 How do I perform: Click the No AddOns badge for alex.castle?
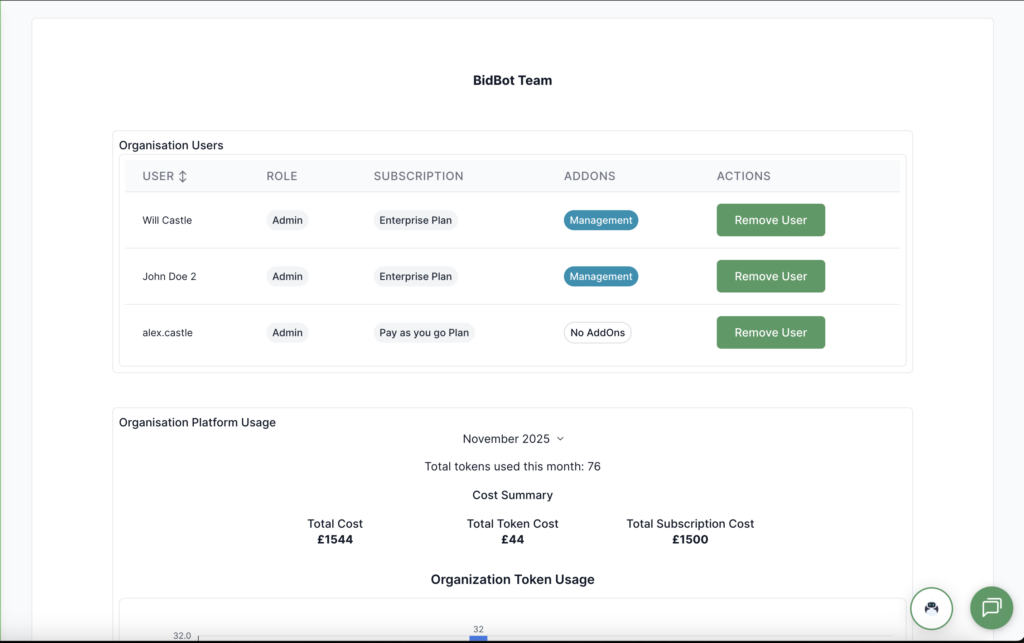point(597,333)
